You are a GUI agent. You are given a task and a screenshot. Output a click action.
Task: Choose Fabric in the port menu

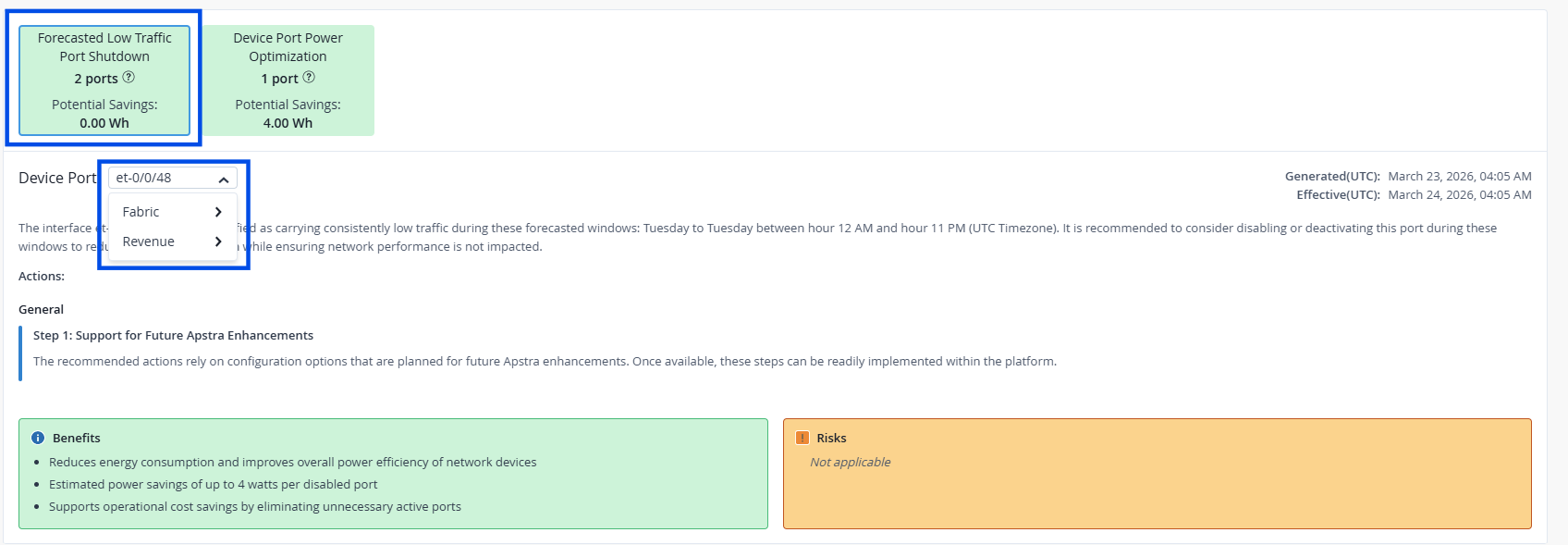pyautogui.click(x=141, y=212)
